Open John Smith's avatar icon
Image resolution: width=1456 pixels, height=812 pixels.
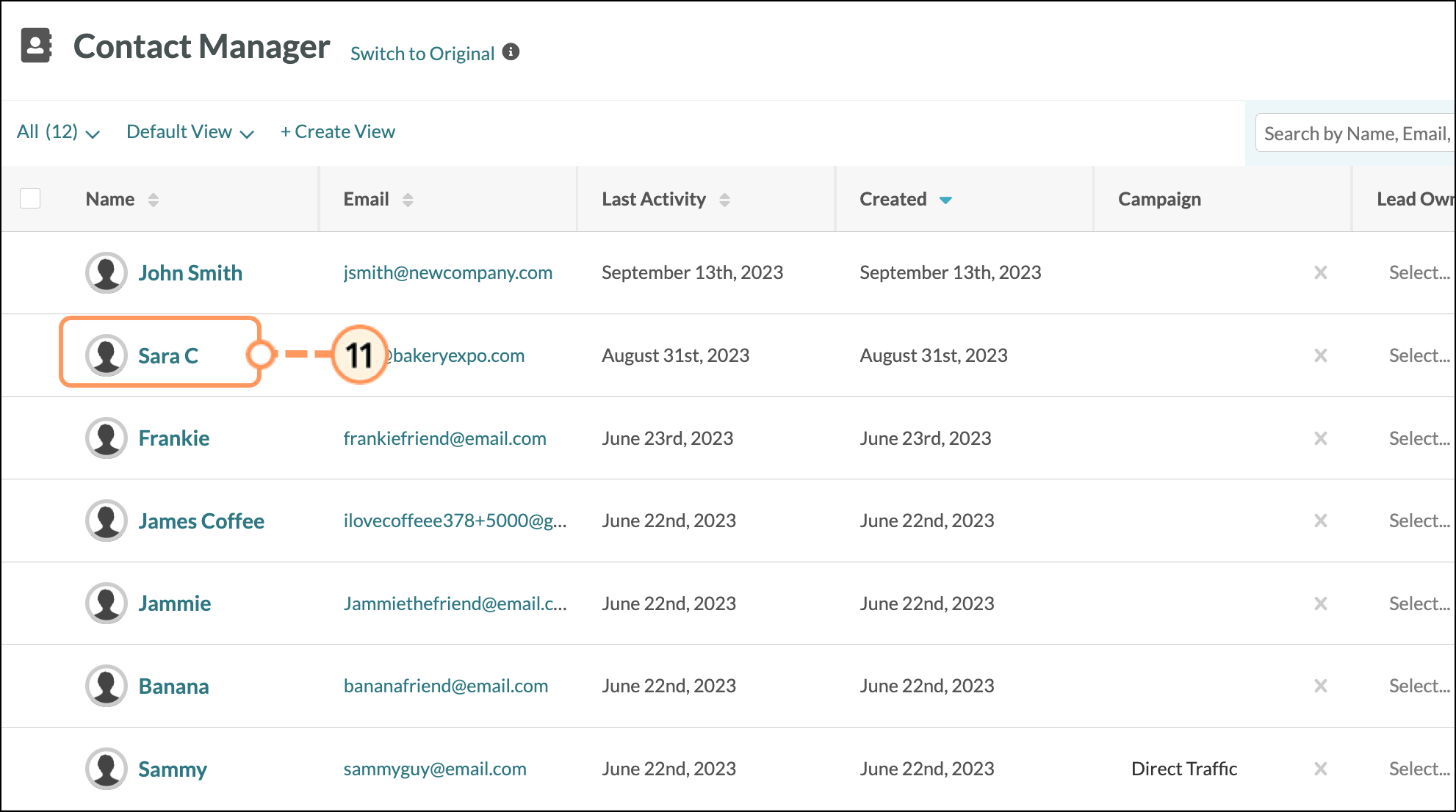point(107,272)
